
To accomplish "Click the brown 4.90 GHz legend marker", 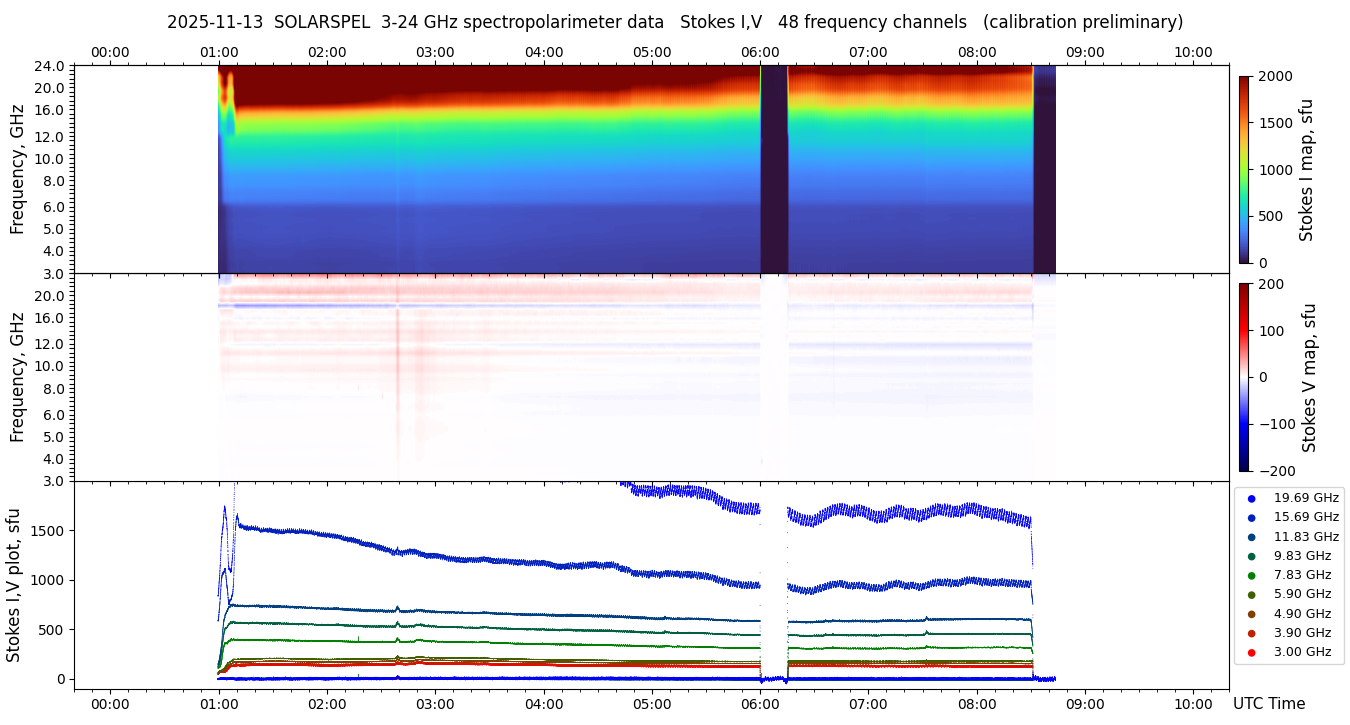I will (x=1251, y=614).
